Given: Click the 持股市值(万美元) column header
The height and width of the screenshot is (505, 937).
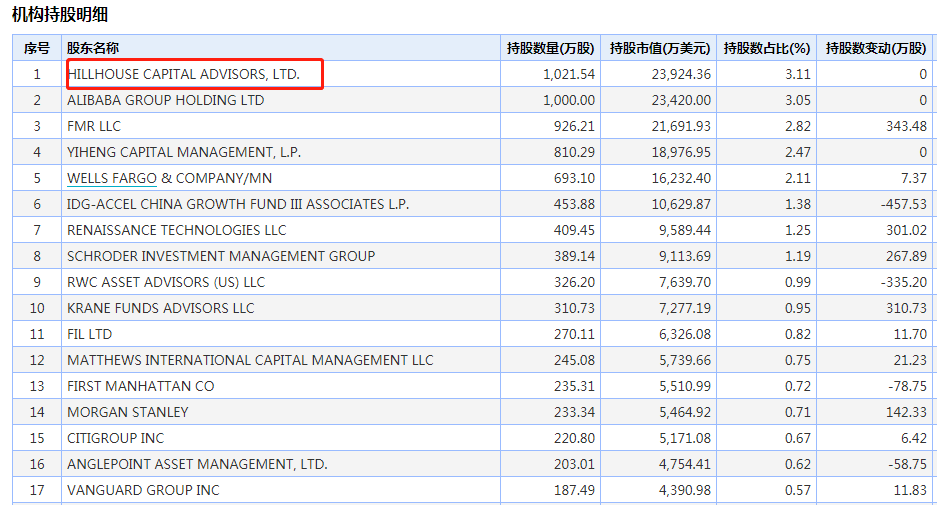Looking at the screenshot, I should tap(660, 48).
